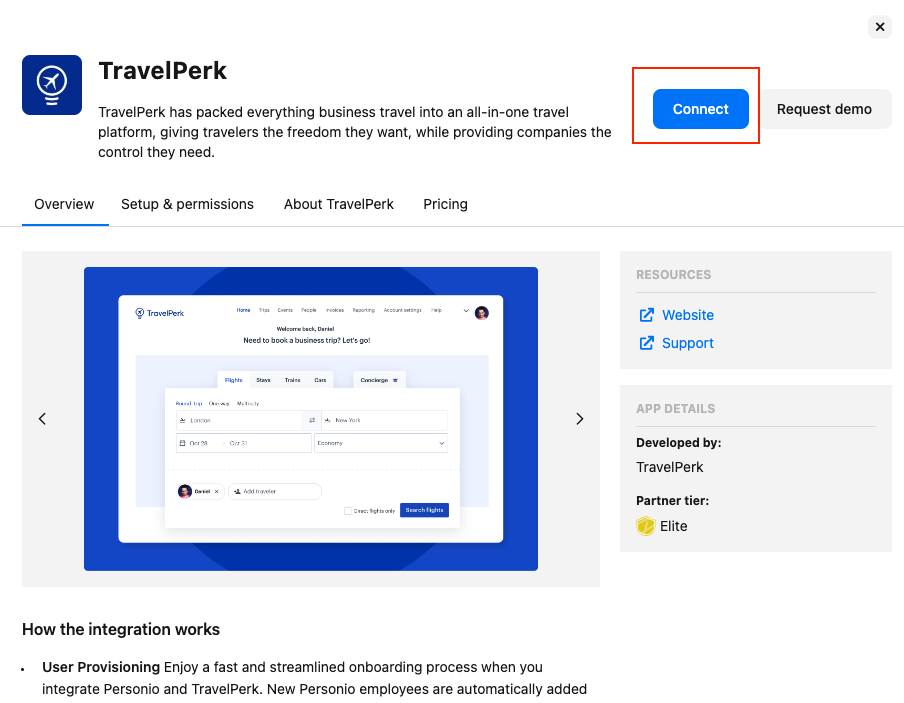Show the next carousel screenshot
This screenshot has height=703, width=904.
580,419
